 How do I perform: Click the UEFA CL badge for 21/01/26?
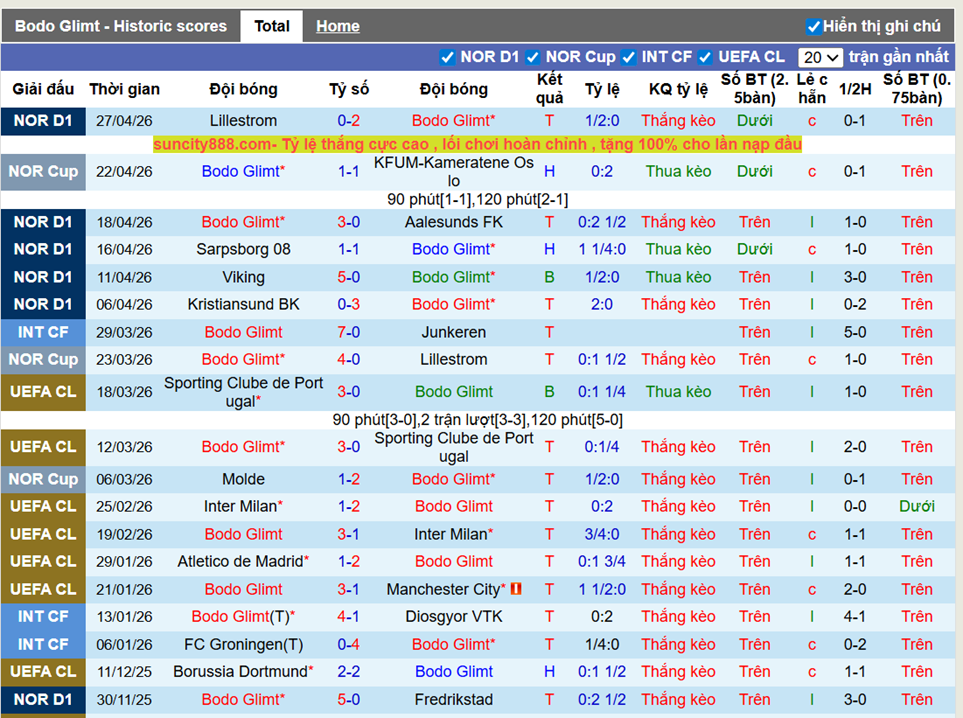pos(43,589)
